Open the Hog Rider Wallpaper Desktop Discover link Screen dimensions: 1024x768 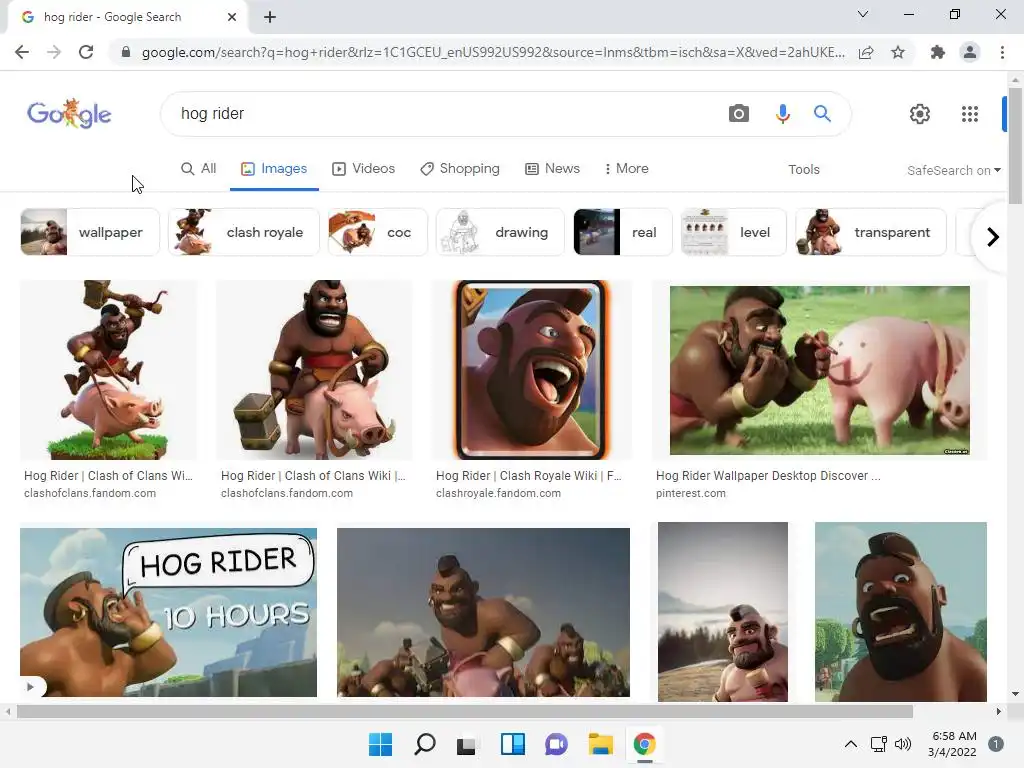768,475
